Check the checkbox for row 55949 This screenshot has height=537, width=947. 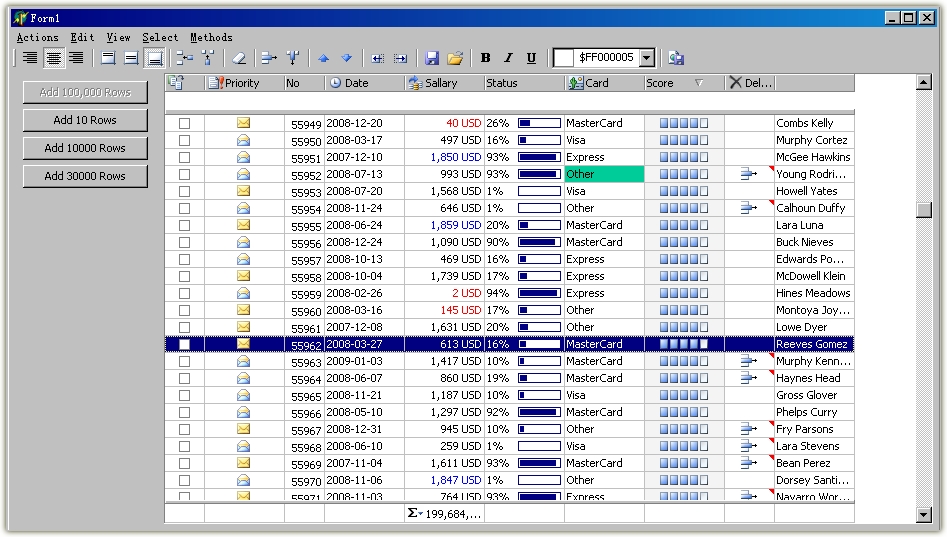pos(184,123)
